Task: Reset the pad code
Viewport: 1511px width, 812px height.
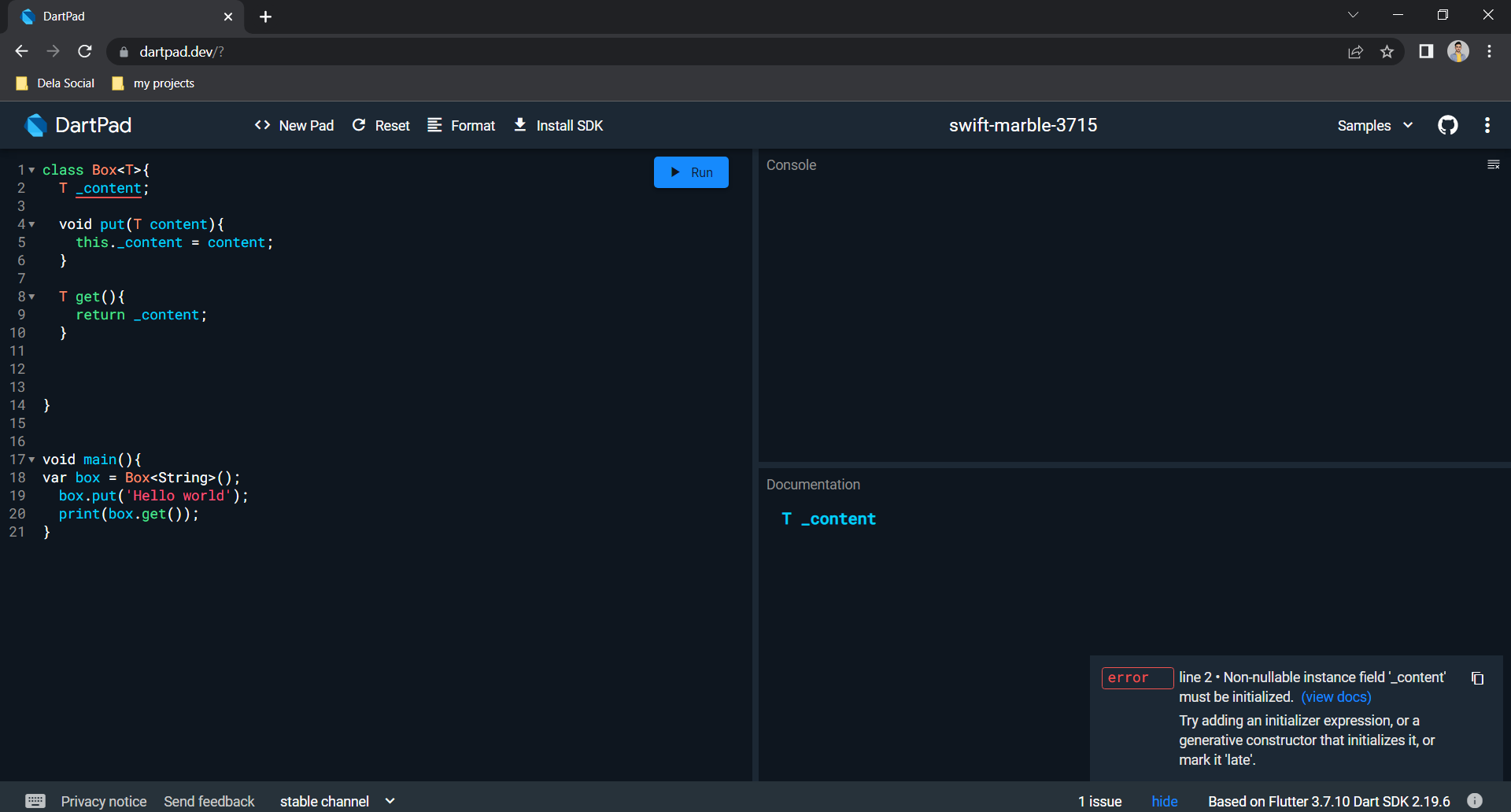Action: pos(381,125)
